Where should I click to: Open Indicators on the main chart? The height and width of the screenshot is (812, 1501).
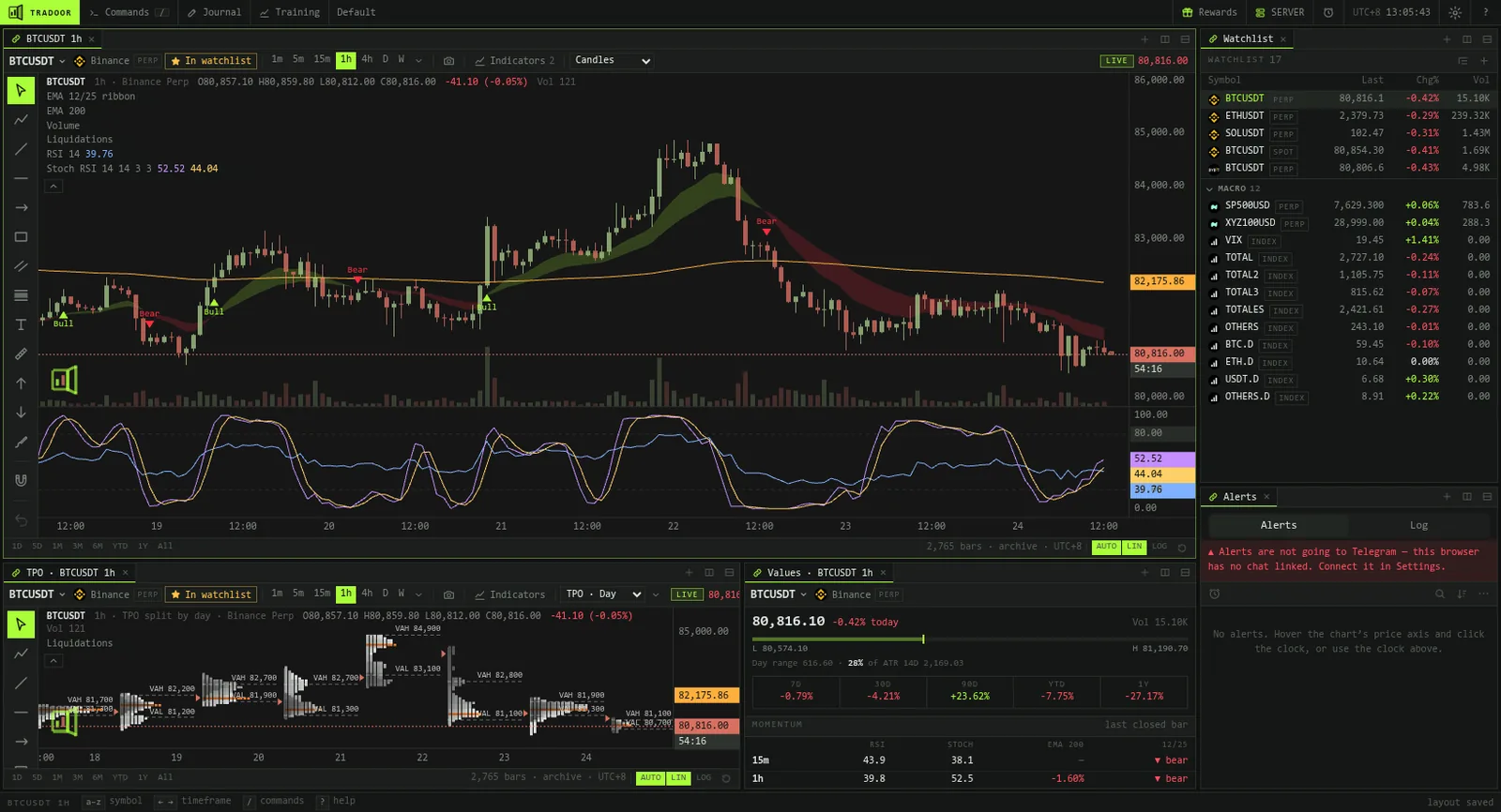coord(515,61)
